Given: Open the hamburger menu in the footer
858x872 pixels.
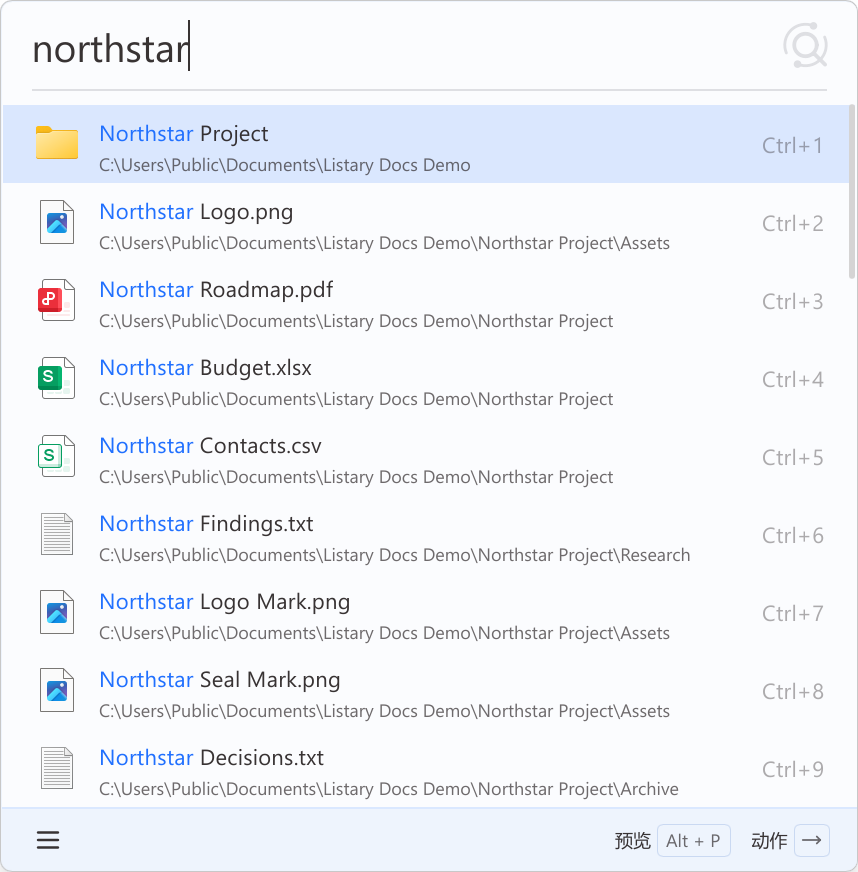Looking at the screenshot, I should [x=48, y=840].
